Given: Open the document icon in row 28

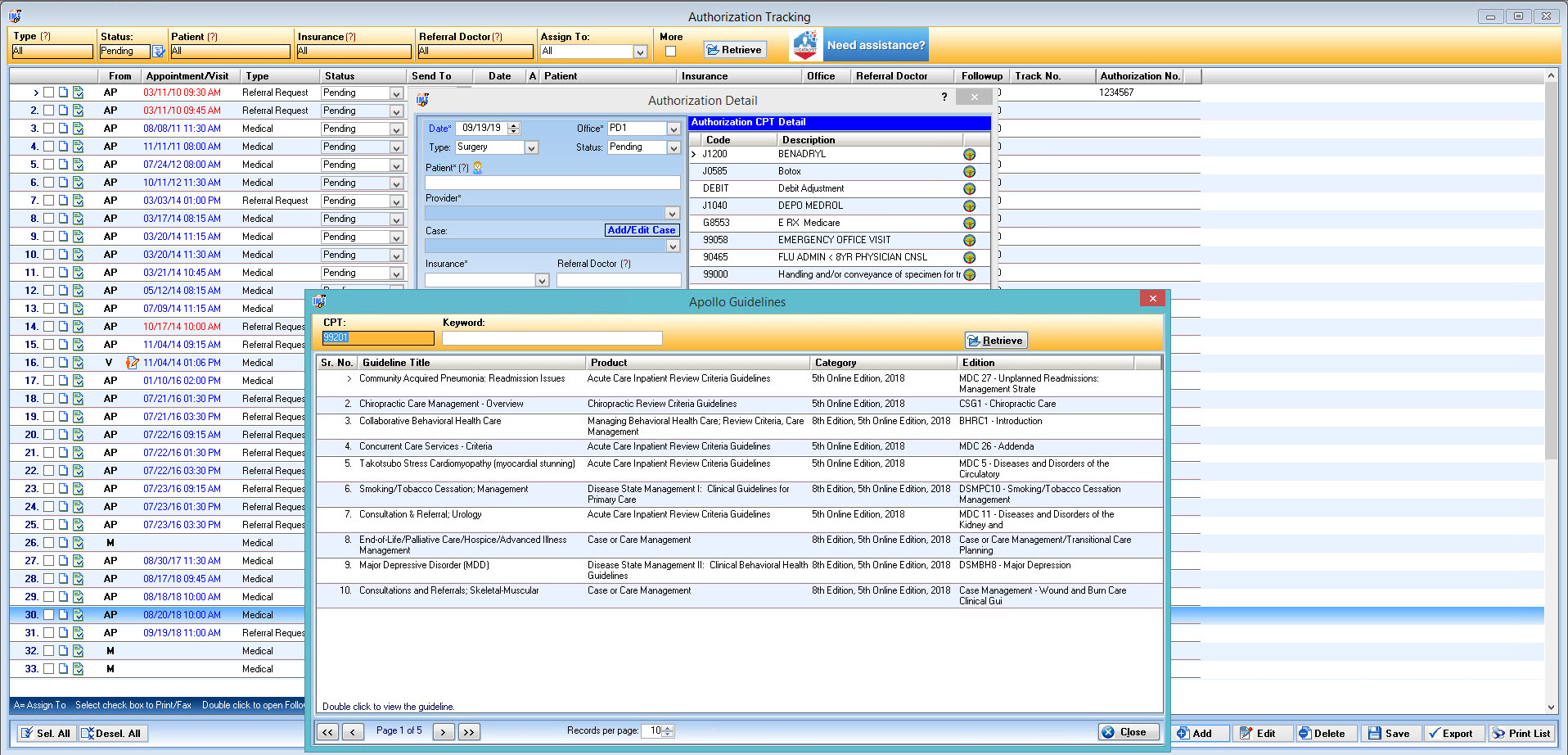Looking at the screenshot, I should click(63, 579).
